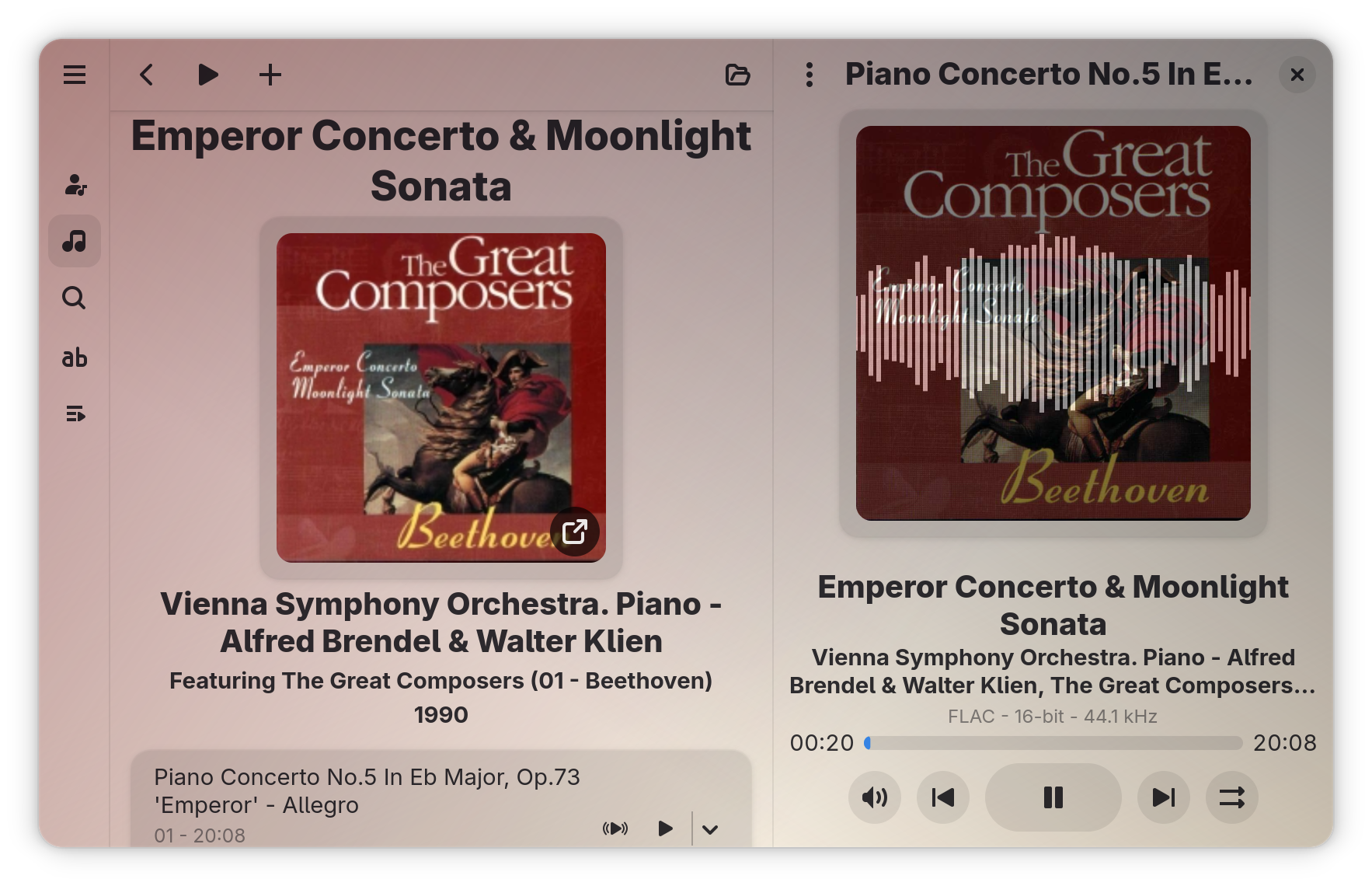Open the three-dot menu in player panel
The height and width of the screenshot is (886, 1372).
810,75
